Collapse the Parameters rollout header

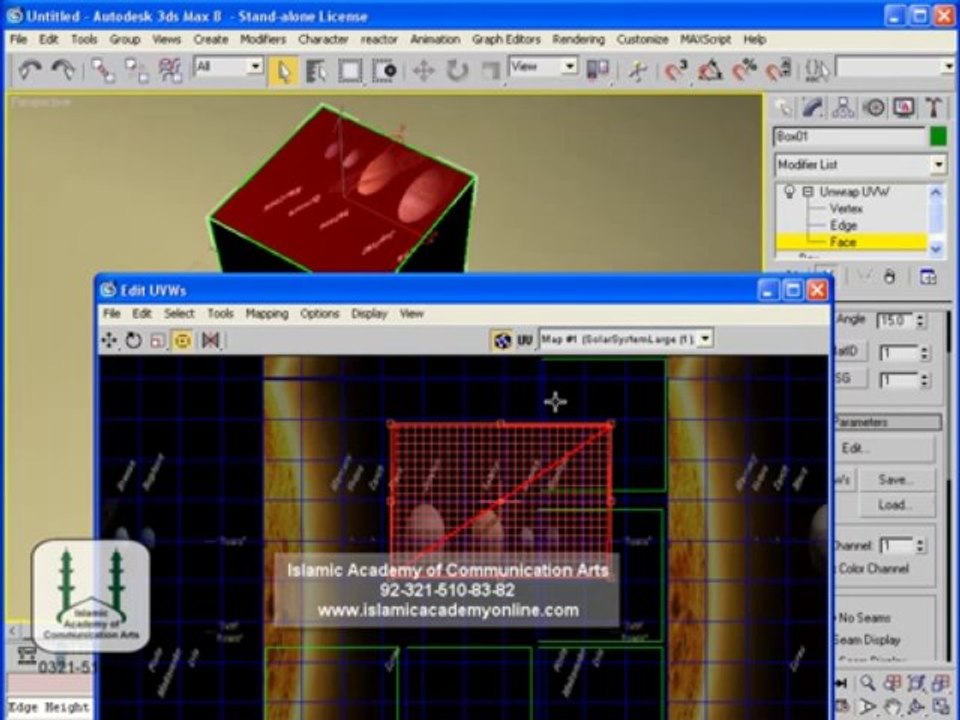887,422
